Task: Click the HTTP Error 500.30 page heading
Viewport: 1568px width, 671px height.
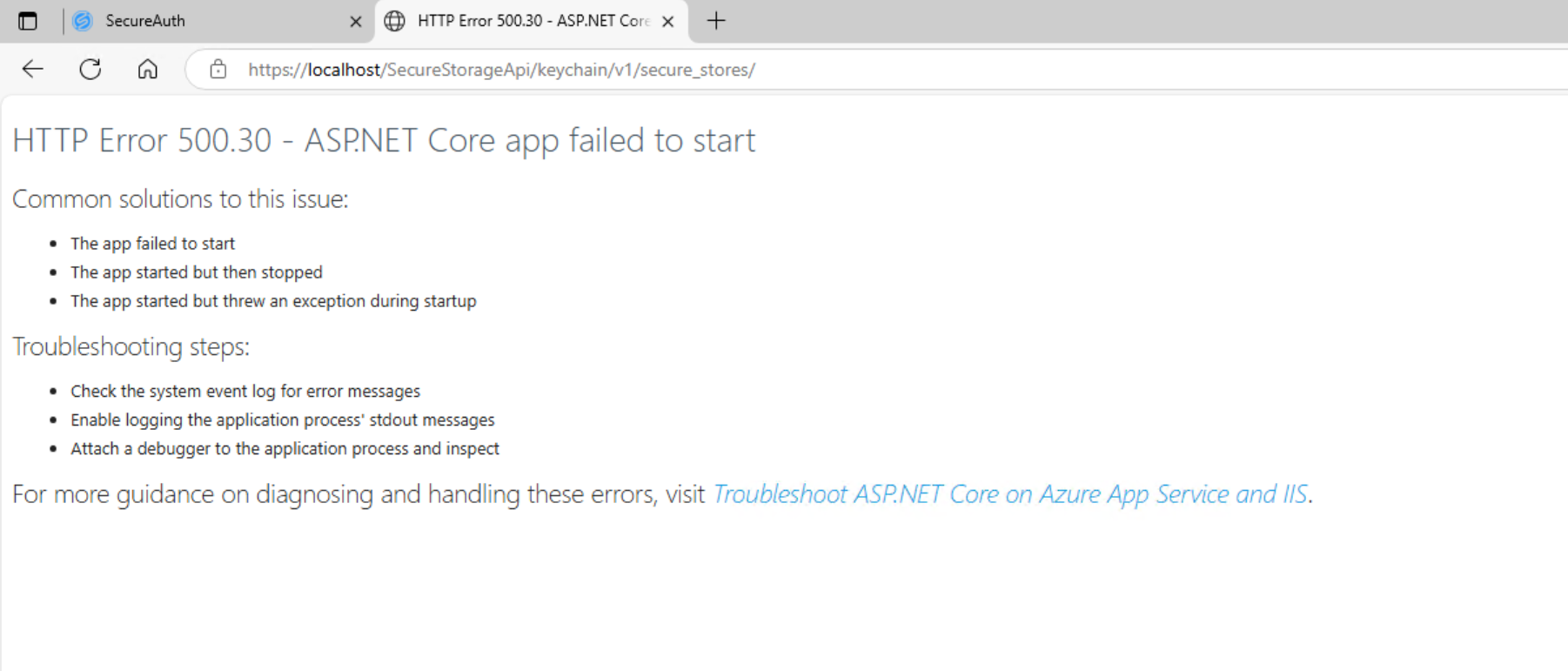Action: tap(384, 140)
